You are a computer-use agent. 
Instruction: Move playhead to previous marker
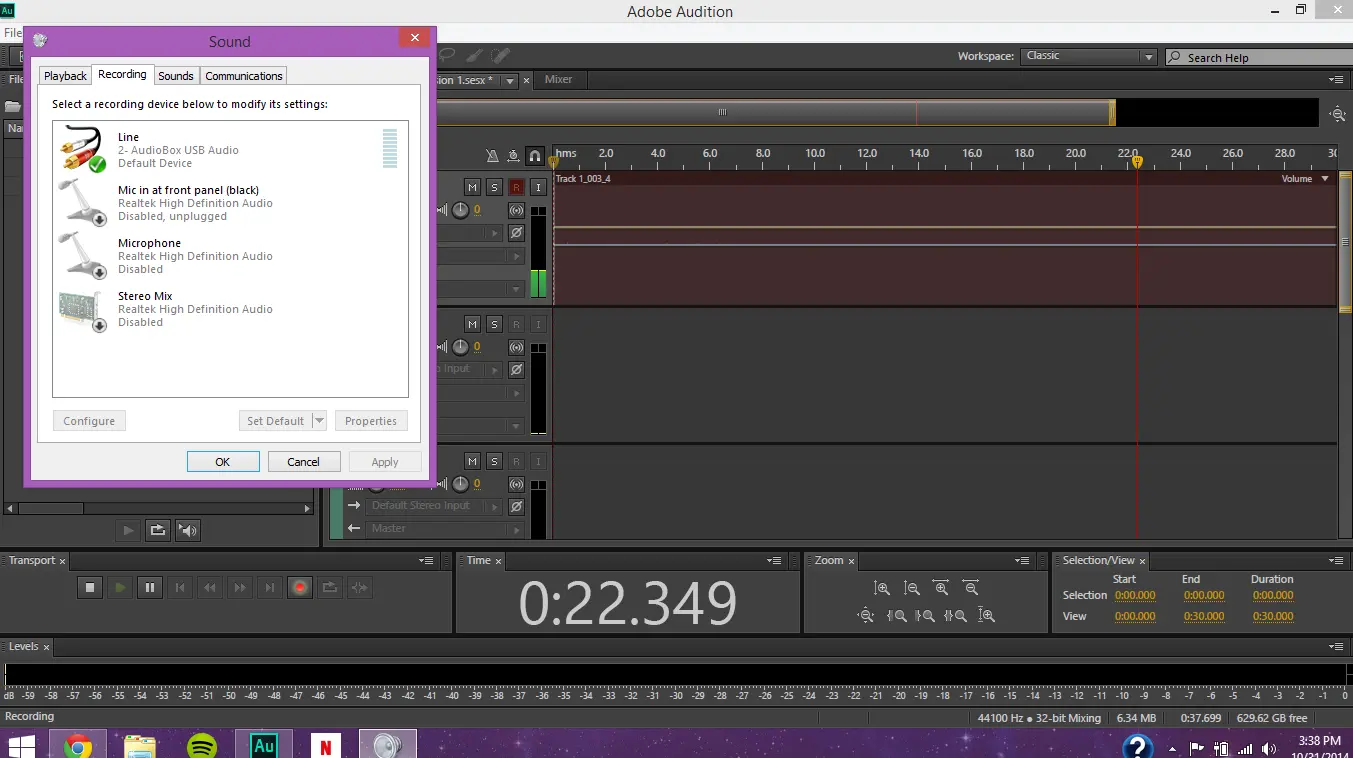click(180, 588)
